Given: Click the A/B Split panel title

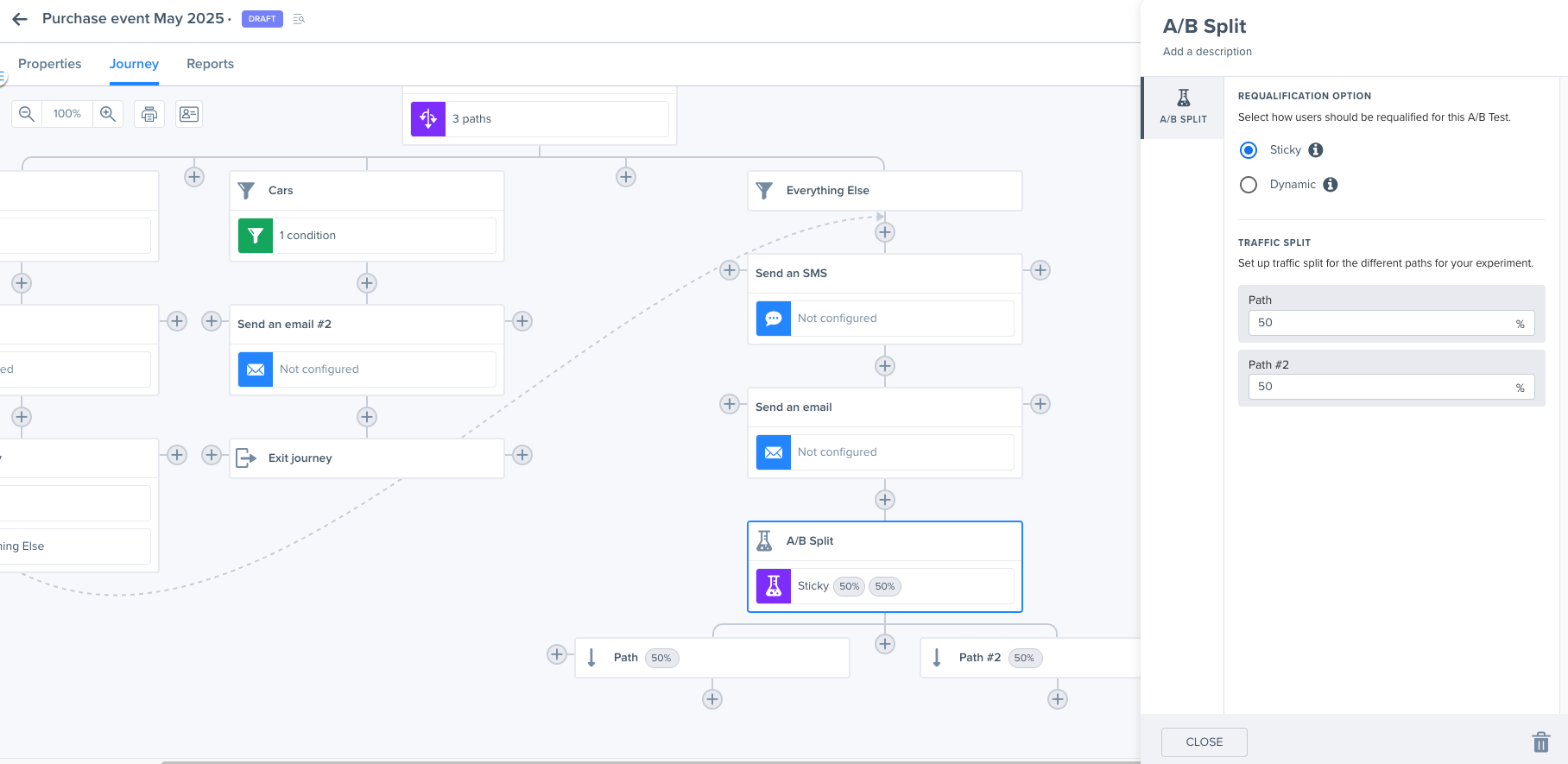Looking at the screenshot, I should click(1204, 26).
